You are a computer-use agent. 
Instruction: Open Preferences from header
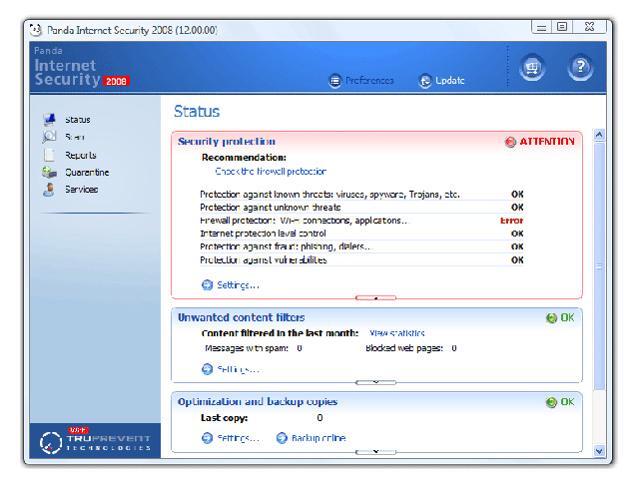[369, 81]
